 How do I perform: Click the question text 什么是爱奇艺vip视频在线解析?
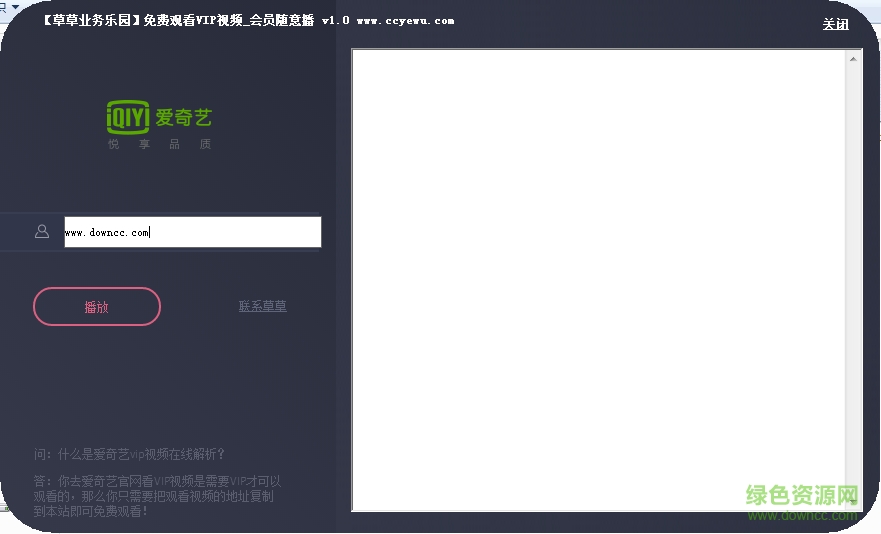pos(140,454)
